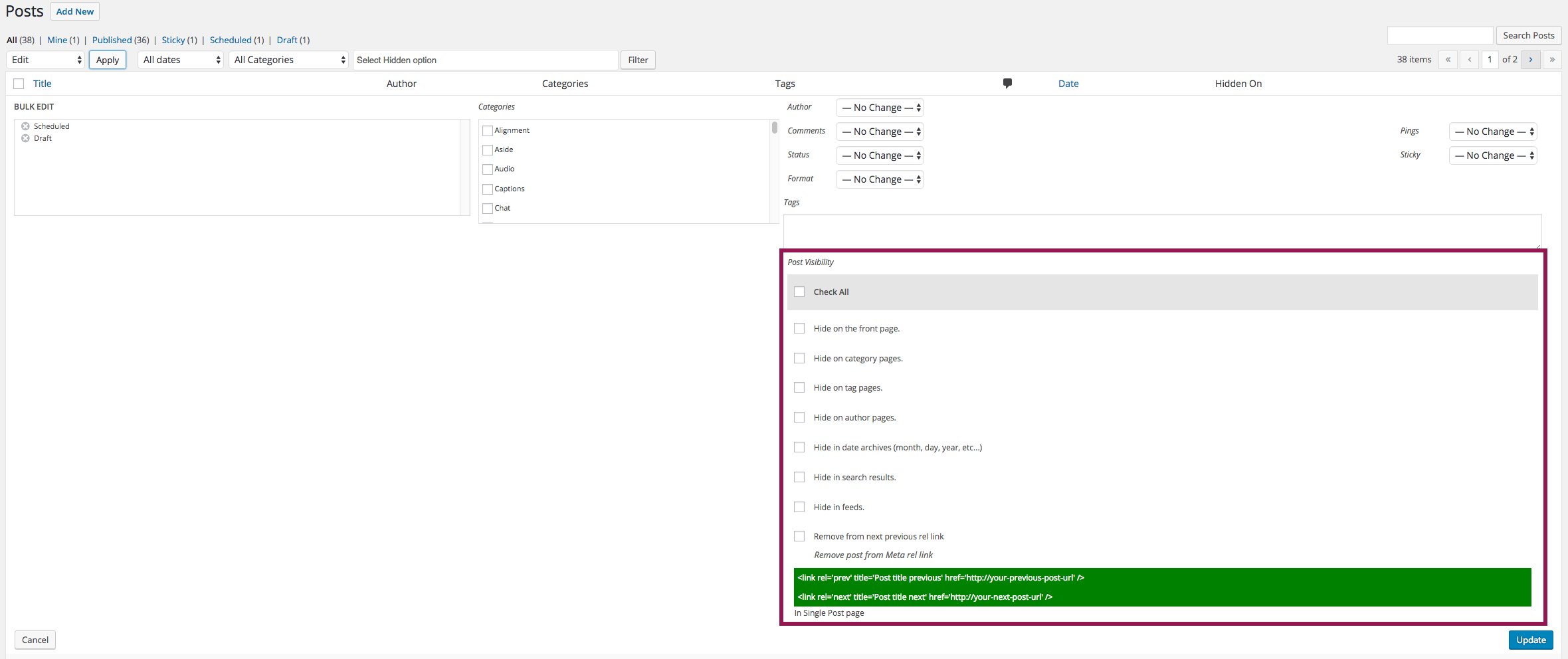Filter posts by Scheduled
Image resolution: width=1568 pixels, height=659 pixels.
[231, 40]
